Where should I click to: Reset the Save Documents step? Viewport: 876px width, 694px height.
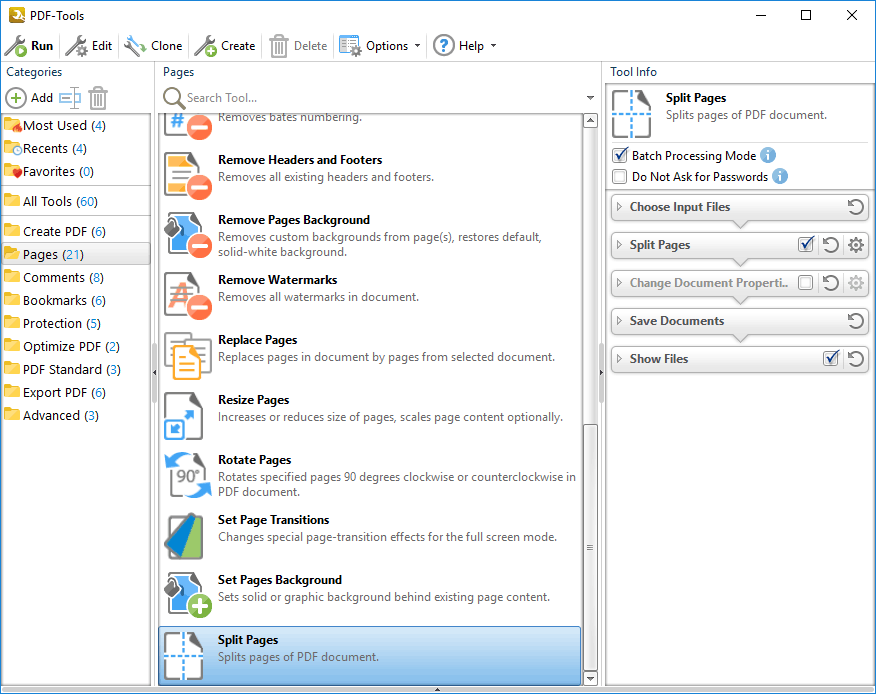(x=855, y=321)
